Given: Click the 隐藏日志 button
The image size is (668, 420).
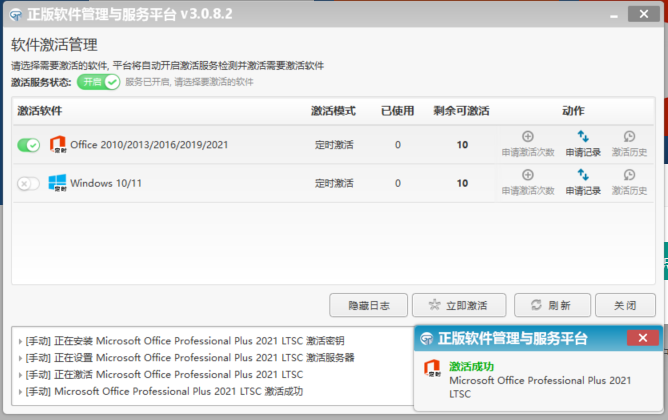Looking at the screenshot, I should (x=369, y=305).
